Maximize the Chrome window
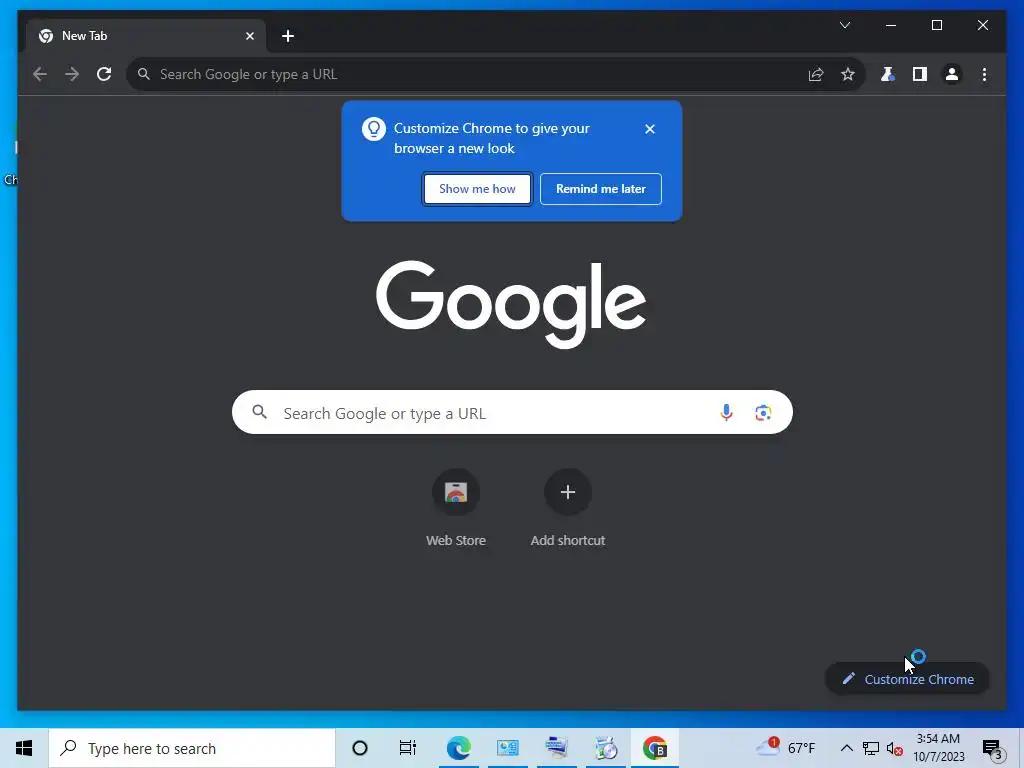 click(x=936, y=25)
